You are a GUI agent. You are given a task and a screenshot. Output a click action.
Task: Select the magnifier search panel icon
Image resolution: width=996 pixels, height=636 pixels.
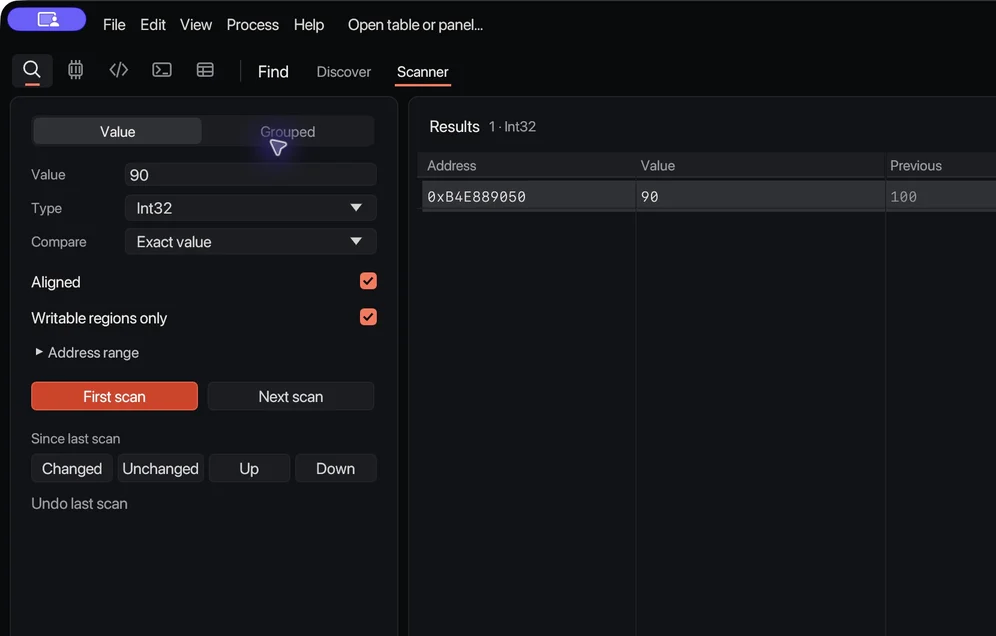(x=32, y=70)
